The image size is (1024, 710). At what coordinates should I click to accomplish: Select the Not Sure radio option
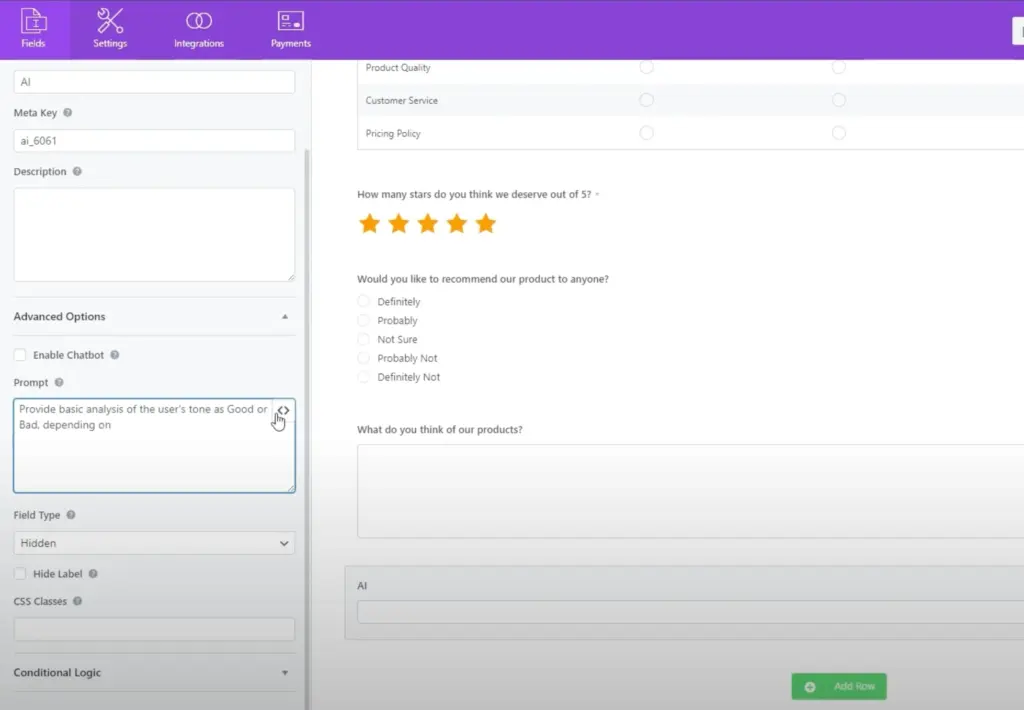pyautogui.click(x=363, y=339)
